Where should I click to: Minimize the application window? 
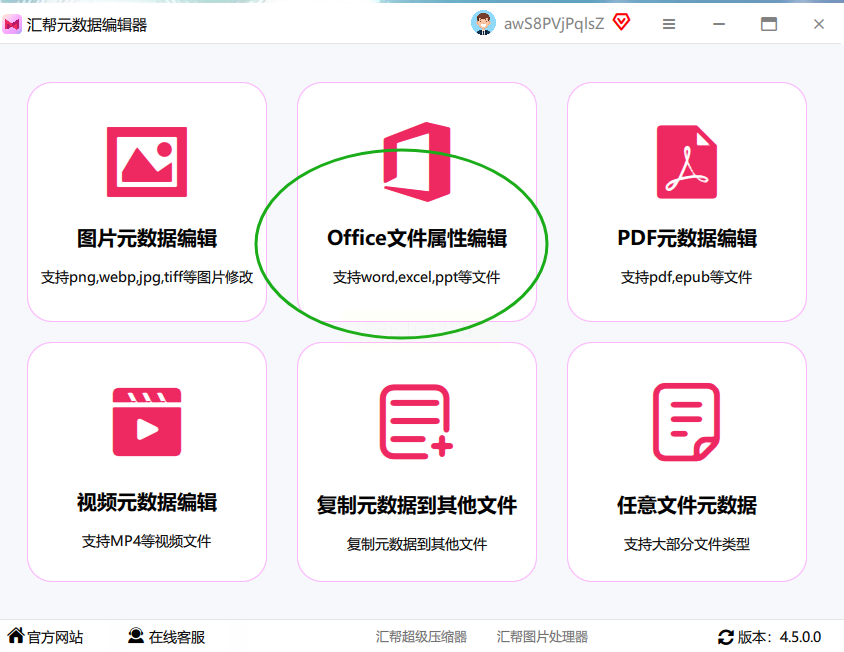[x=719, y=24]
